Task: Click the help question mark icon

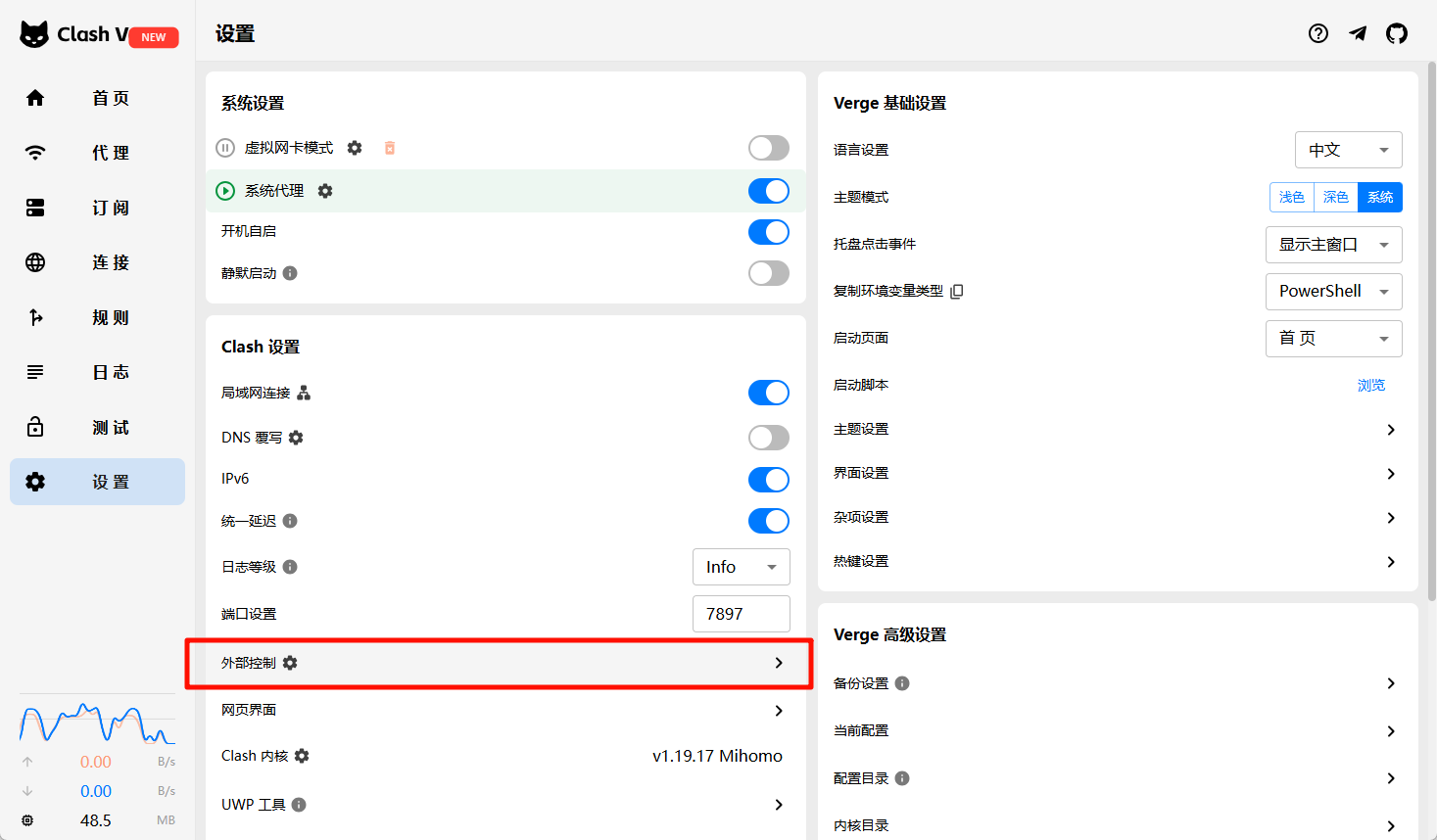Action: click(x=1318, y=33)
